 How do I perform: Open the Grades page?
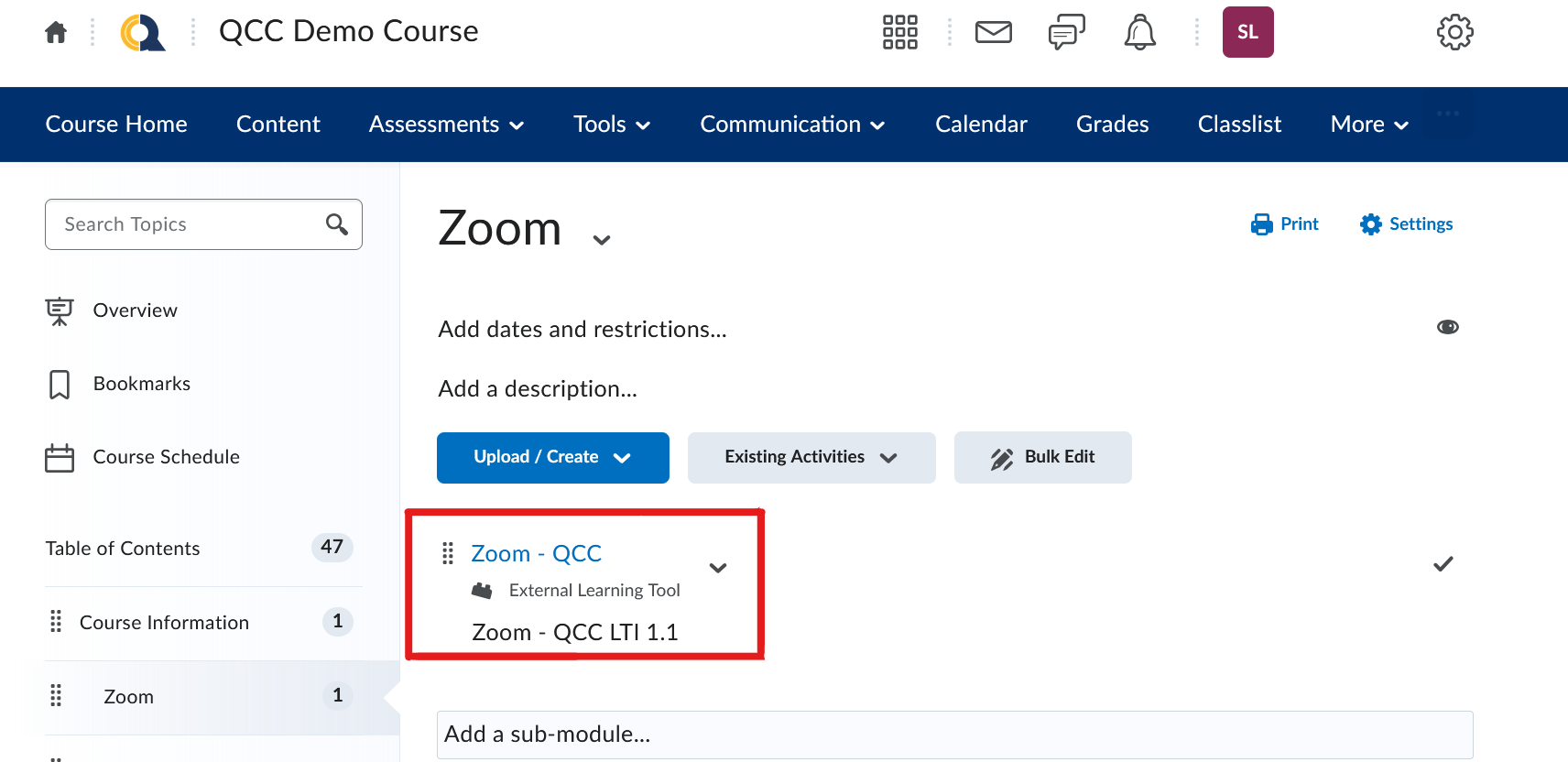pyautogui.click(x=1112, y=125)
